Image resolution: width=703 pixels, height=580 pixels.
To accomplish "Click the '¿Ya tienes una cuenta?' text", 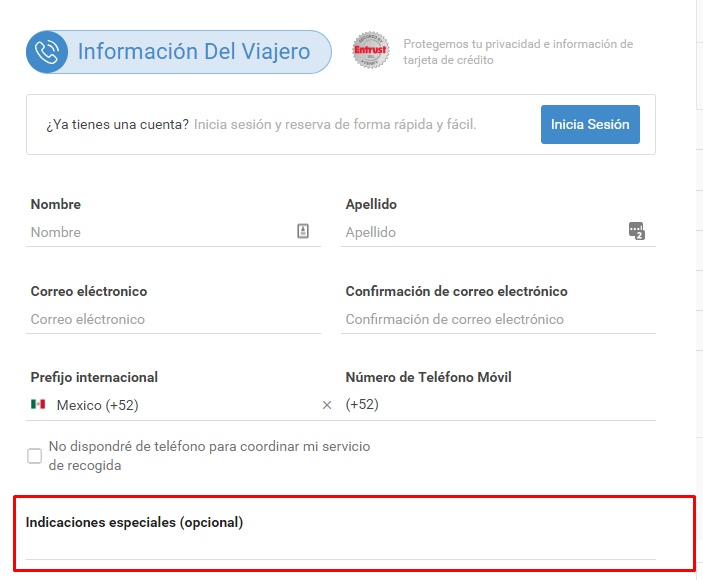I will (x=117, y=125).
